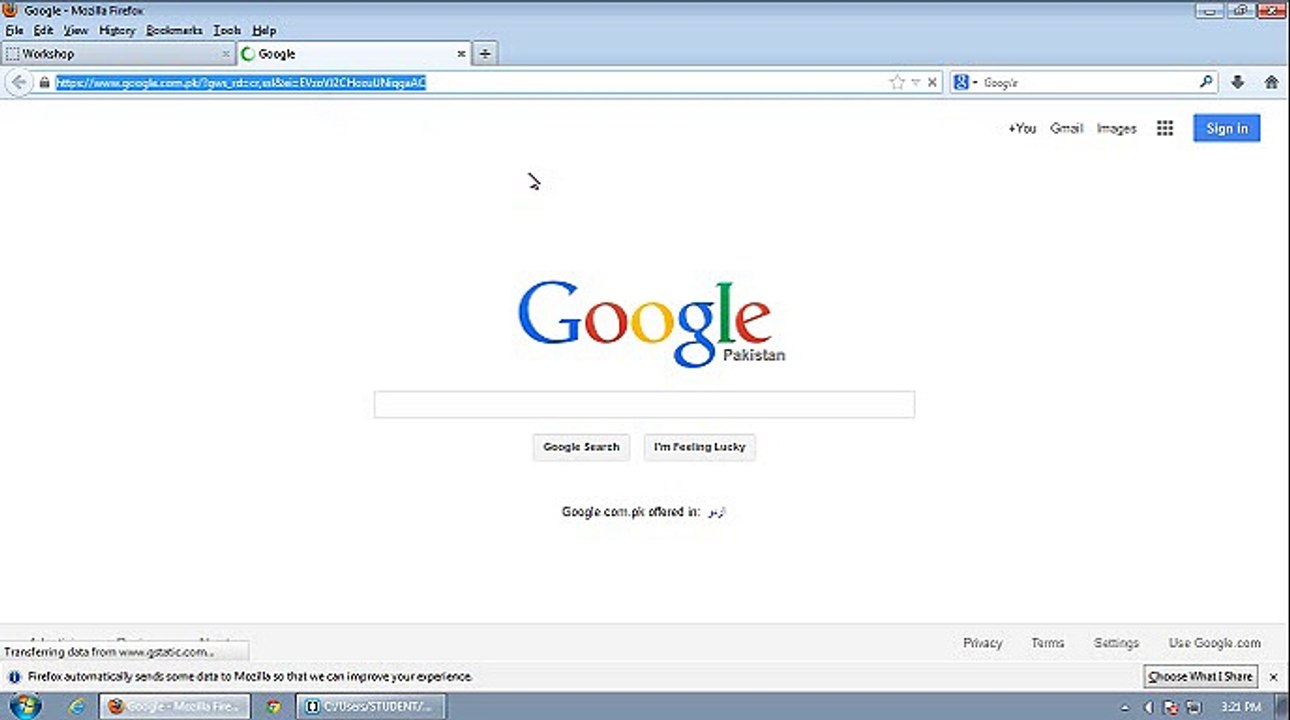The width and height of the screenshot is (1290, 720).
Task: Click the back navigation arrow
Action: point(19,83)
